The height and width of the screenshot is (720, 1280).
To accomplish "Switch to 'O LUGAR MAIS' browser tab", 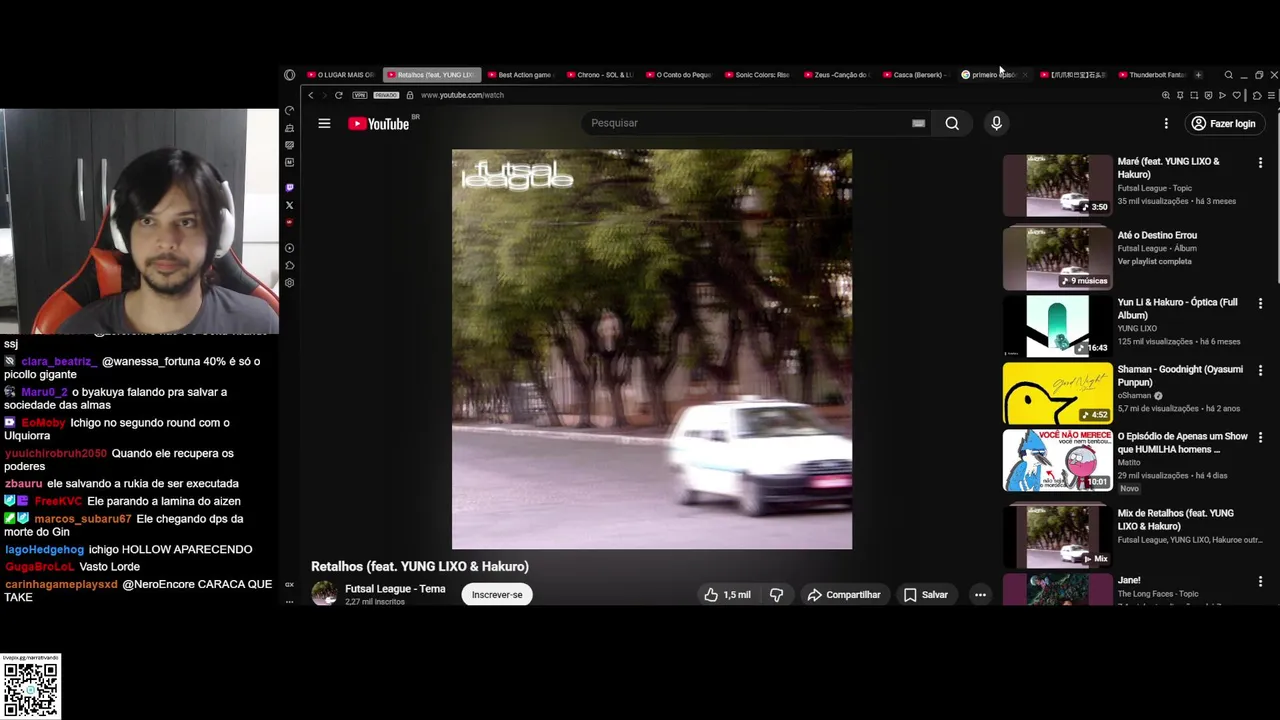I will pos(341,75).
